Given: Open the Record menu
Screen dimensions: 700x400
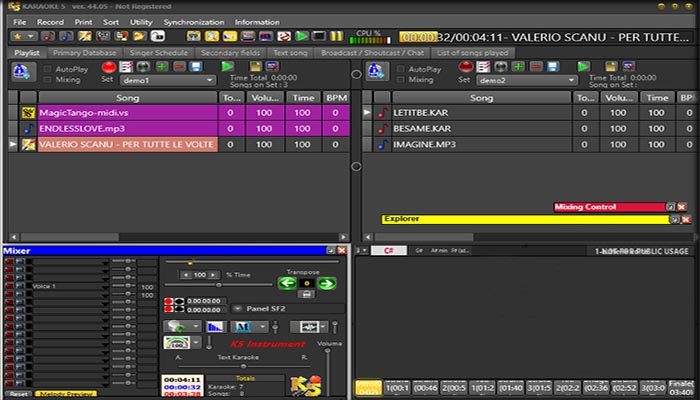Looking at the screenshot, I should (x=50, y=22).
